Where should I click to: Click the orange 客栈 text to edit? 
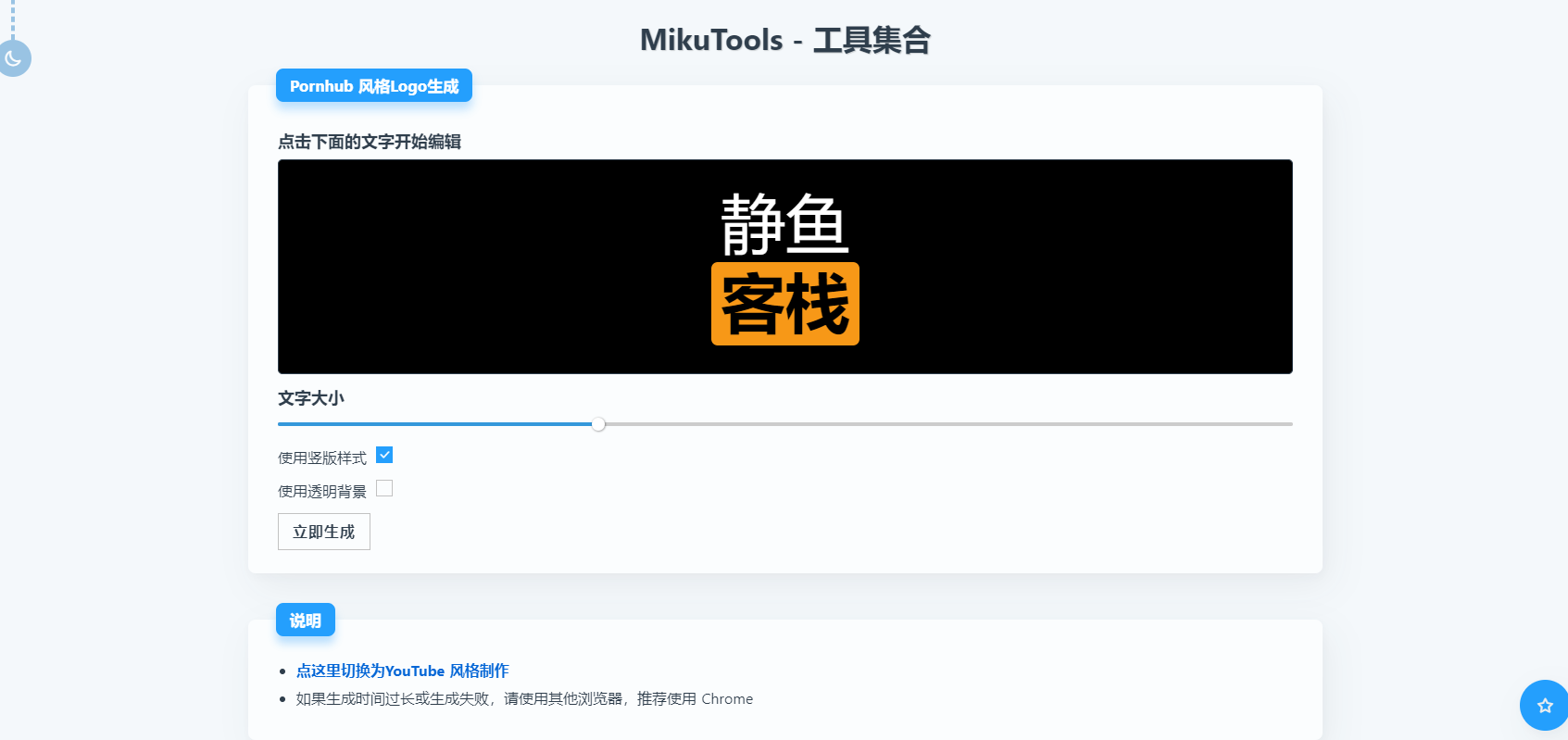pyautogui.click(x=784, y=304)
